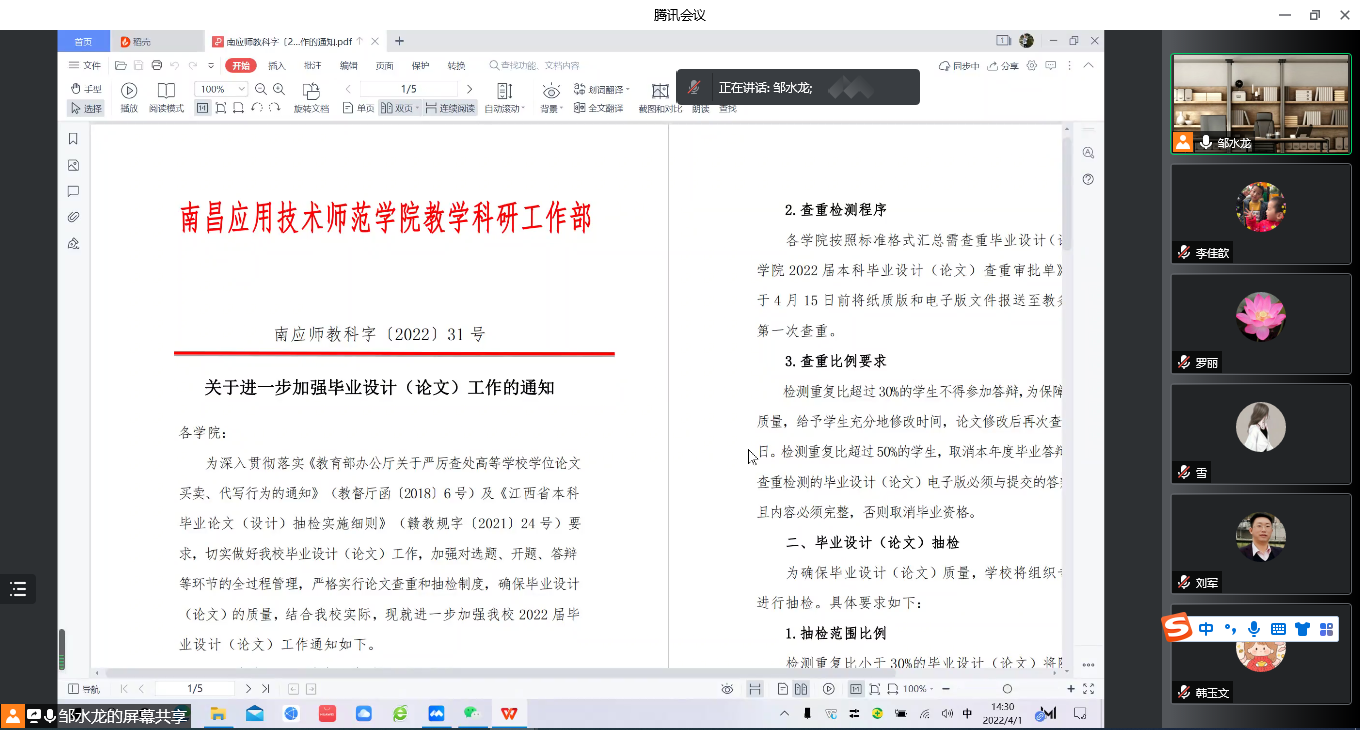The width and height of the screenshot is (1360, 730).
Task: Open the 文件 file menu
Action: (85, 66)
